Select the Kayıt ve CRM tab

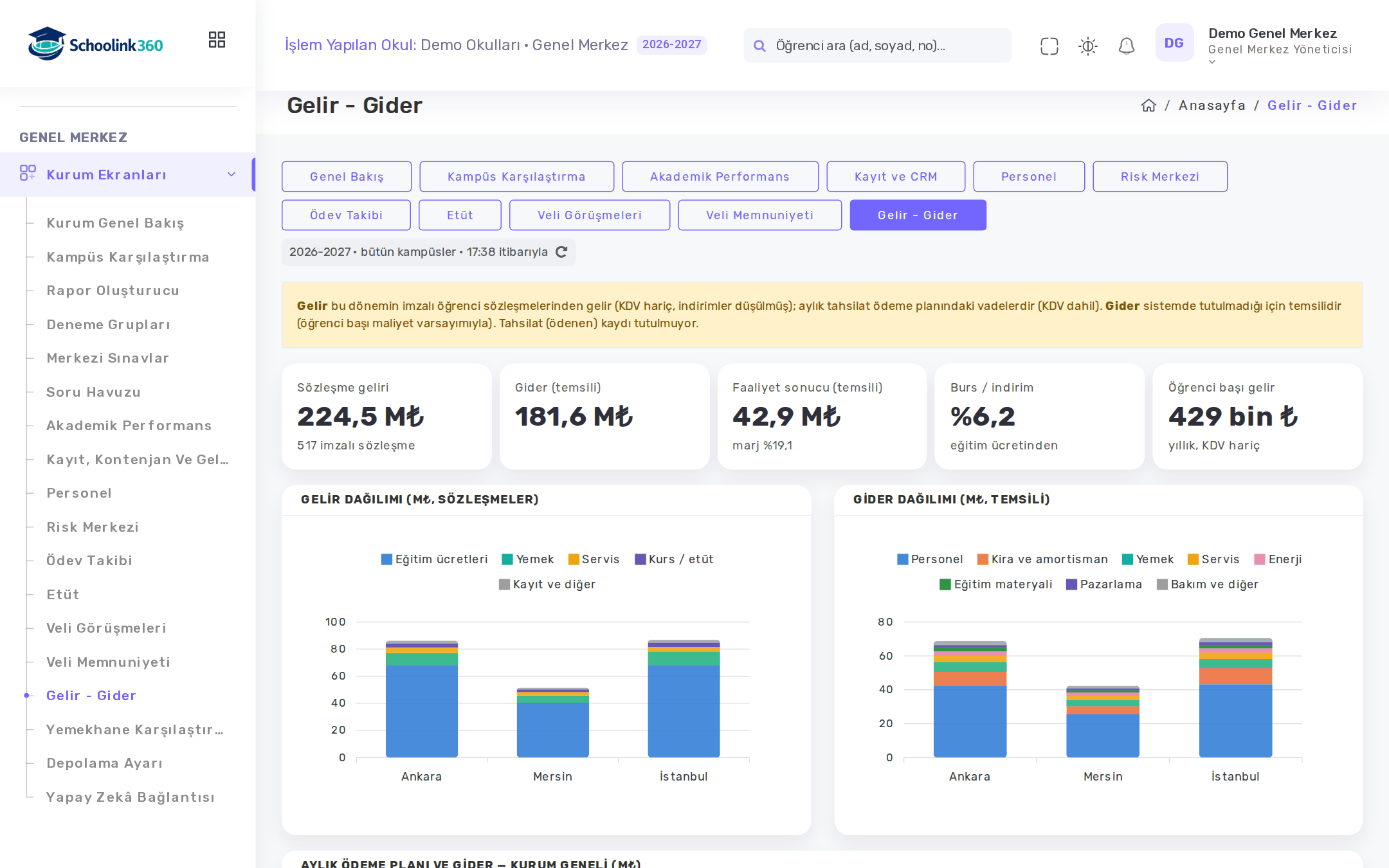[895, 176]
